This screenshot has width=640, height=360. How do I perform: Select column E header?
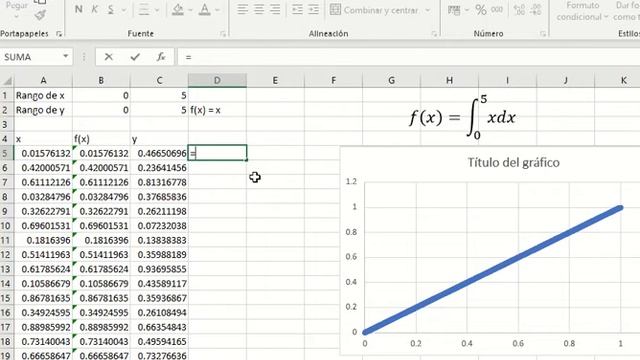tap(275, 80)
